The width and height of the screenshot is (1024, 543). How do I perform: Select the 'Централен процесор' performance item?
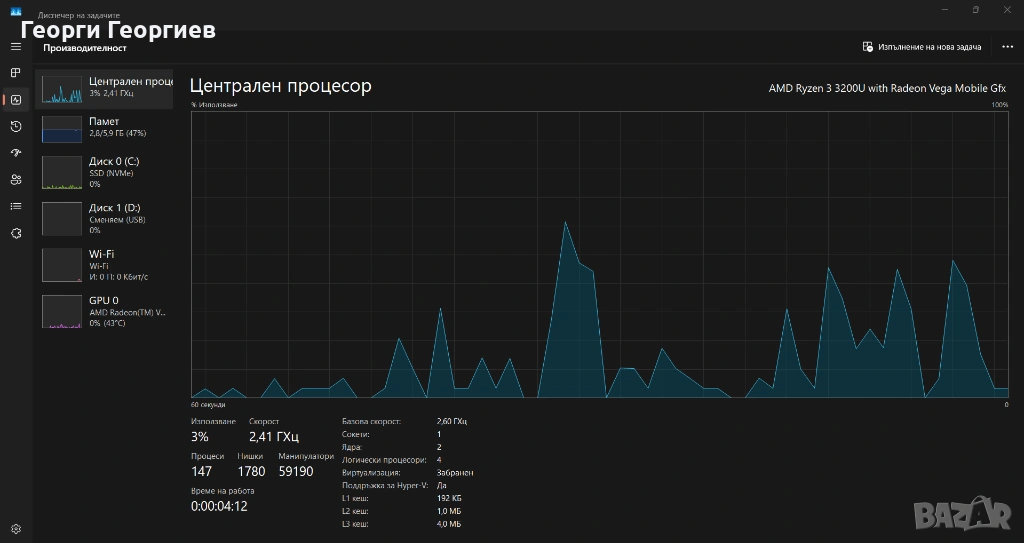click(105, 88)
